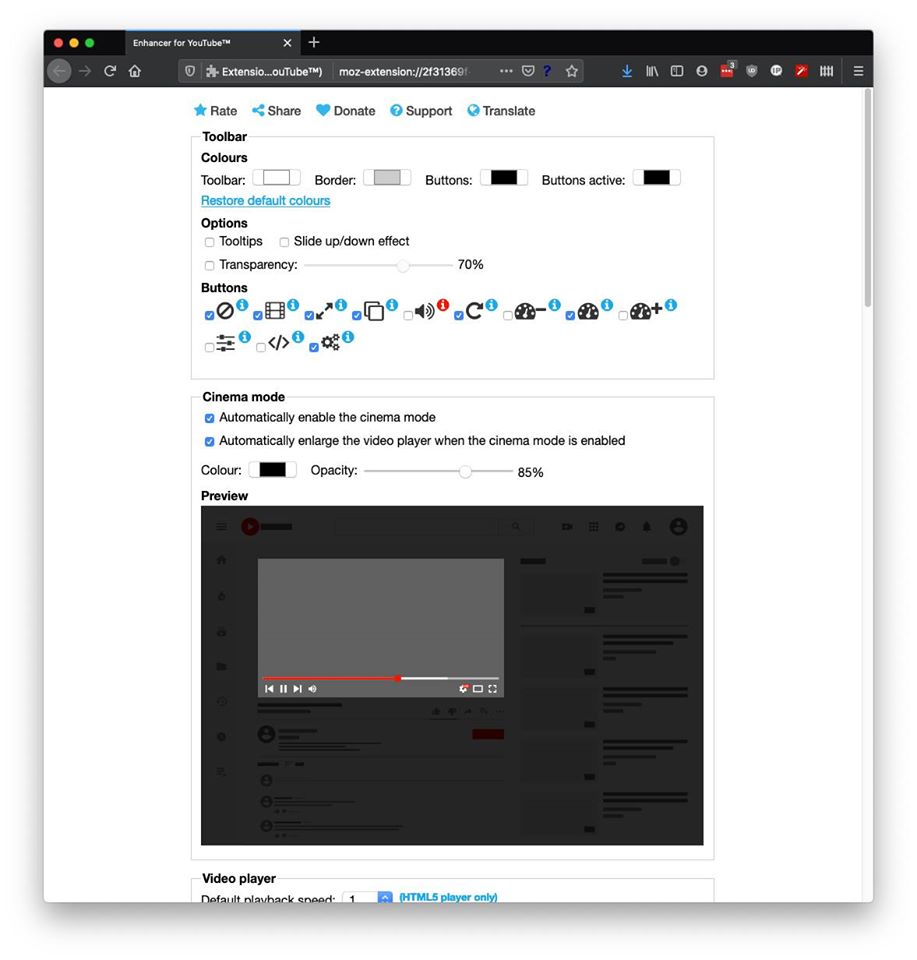Open the page actions ellipsis menu
This screenshot has height=960, width=917.
click(x=506, y=71)
